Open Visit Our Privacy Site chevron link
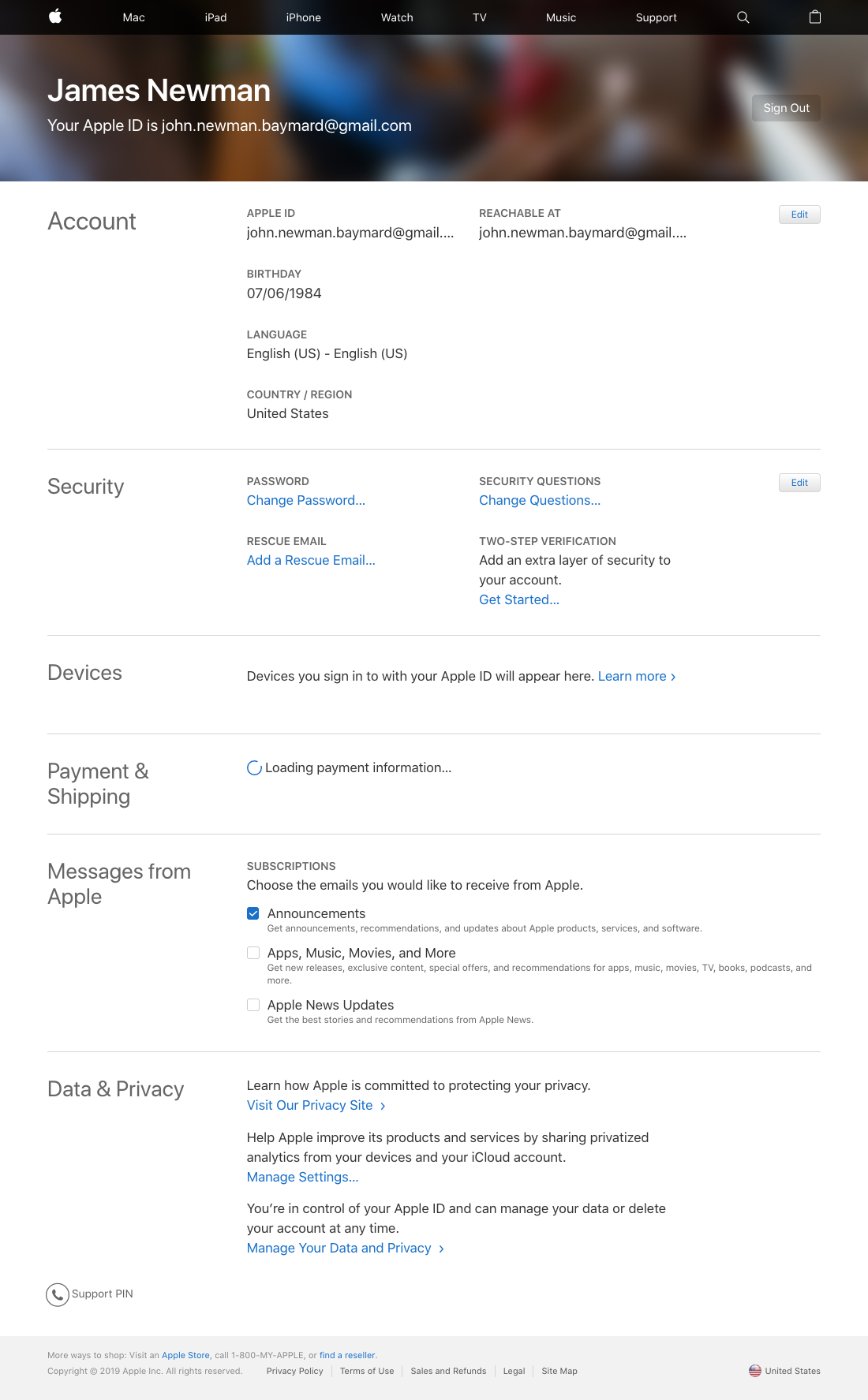The width and height of the screenshot is (868, 1400). [311, 1105]
